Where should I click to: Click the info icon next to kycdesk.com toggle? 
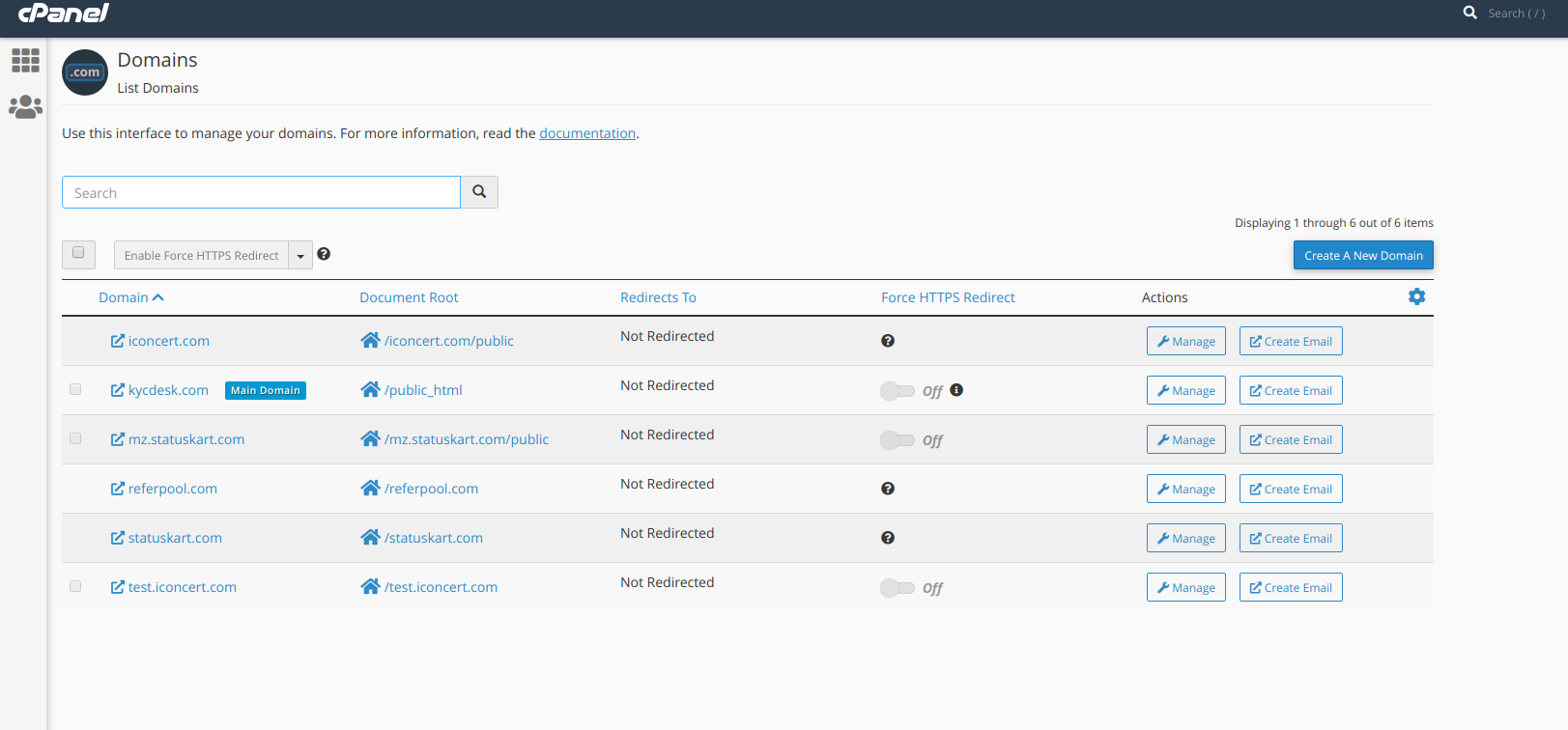click(x=956, y=390)
